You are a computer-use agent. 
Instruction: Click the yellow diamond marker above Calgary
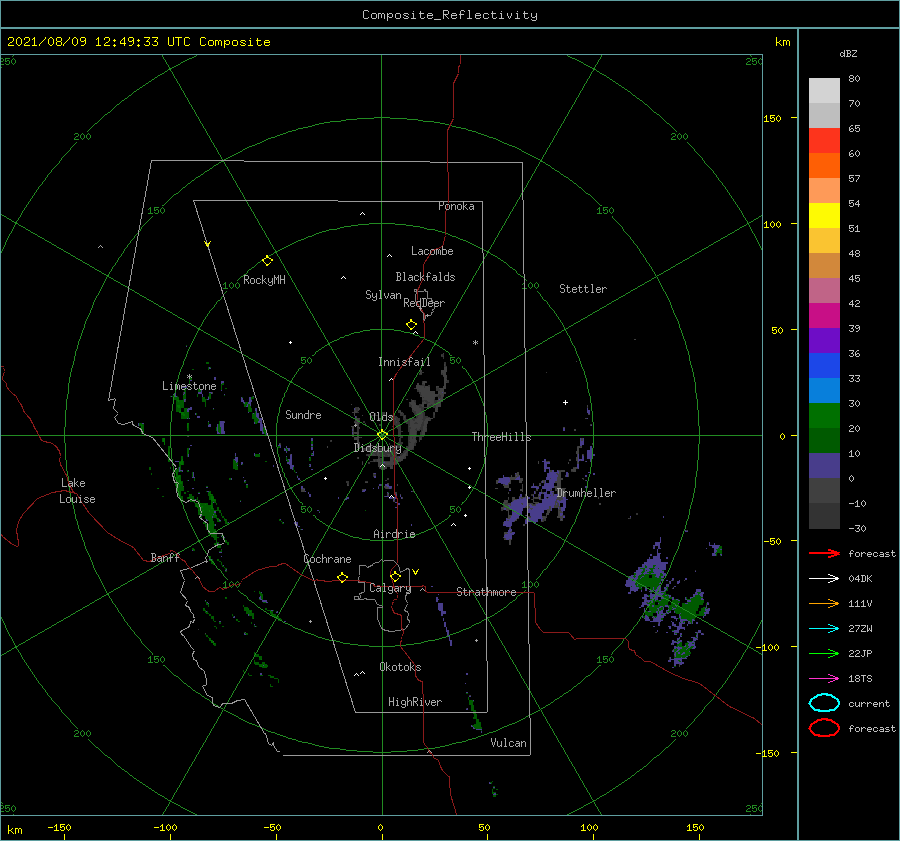(x=395, y=576)
